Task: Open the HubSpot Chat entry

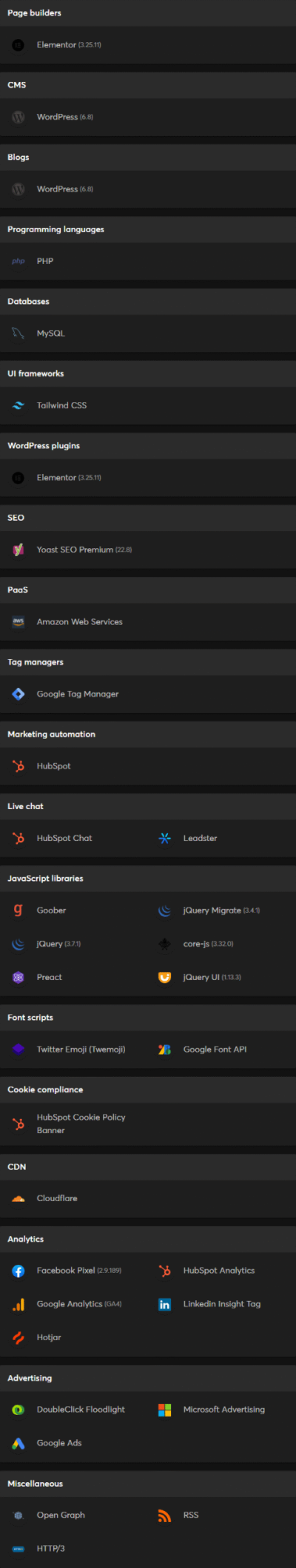Action: point(64,838)
